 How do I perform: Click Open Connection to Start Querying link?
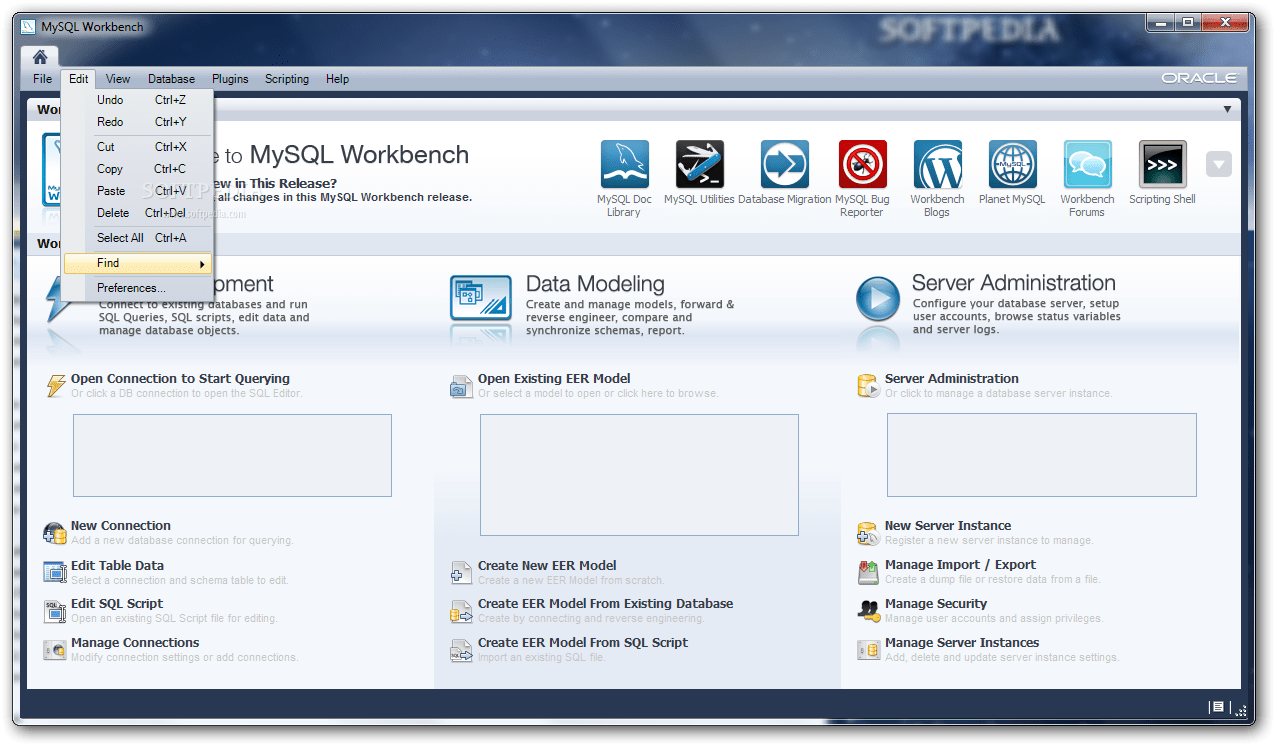(180, 379)
